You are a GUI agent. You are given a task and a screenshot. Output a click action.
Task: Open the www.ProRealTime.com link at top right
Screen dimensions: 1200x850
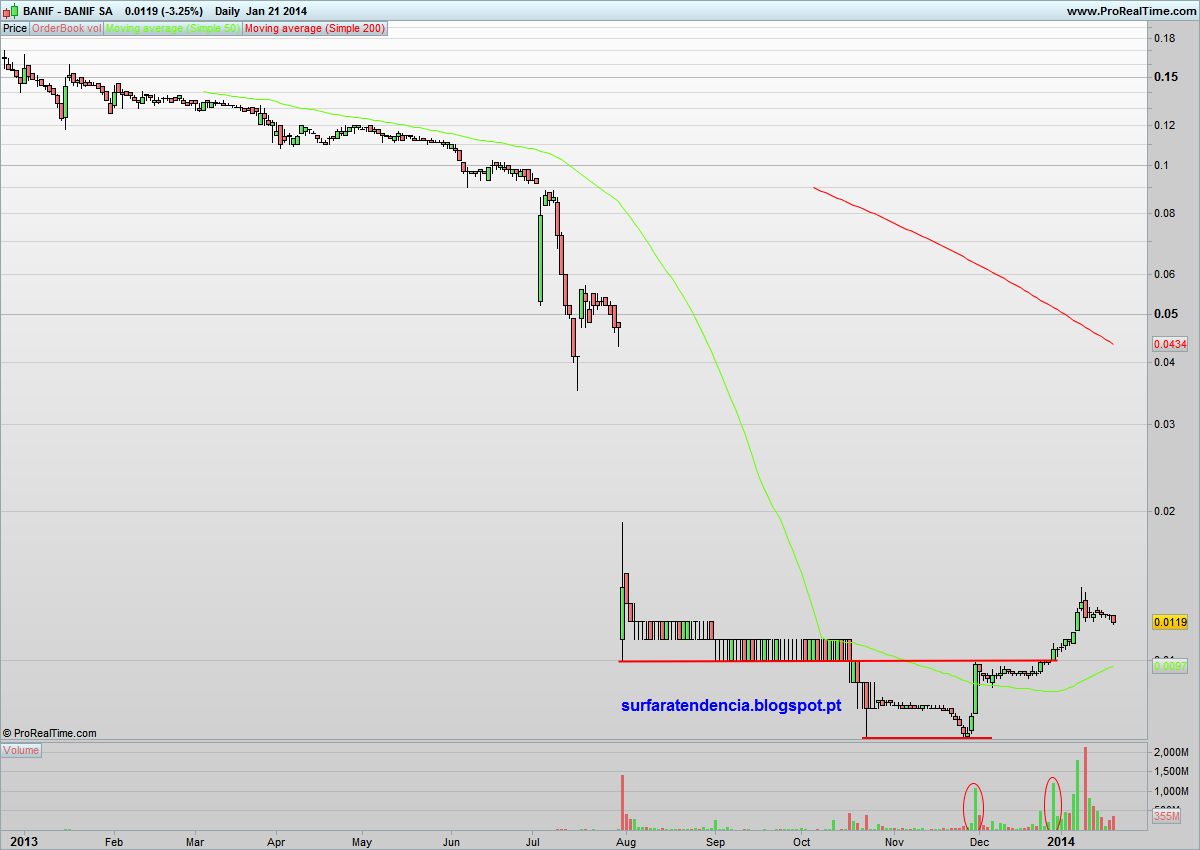(1130, 11)
